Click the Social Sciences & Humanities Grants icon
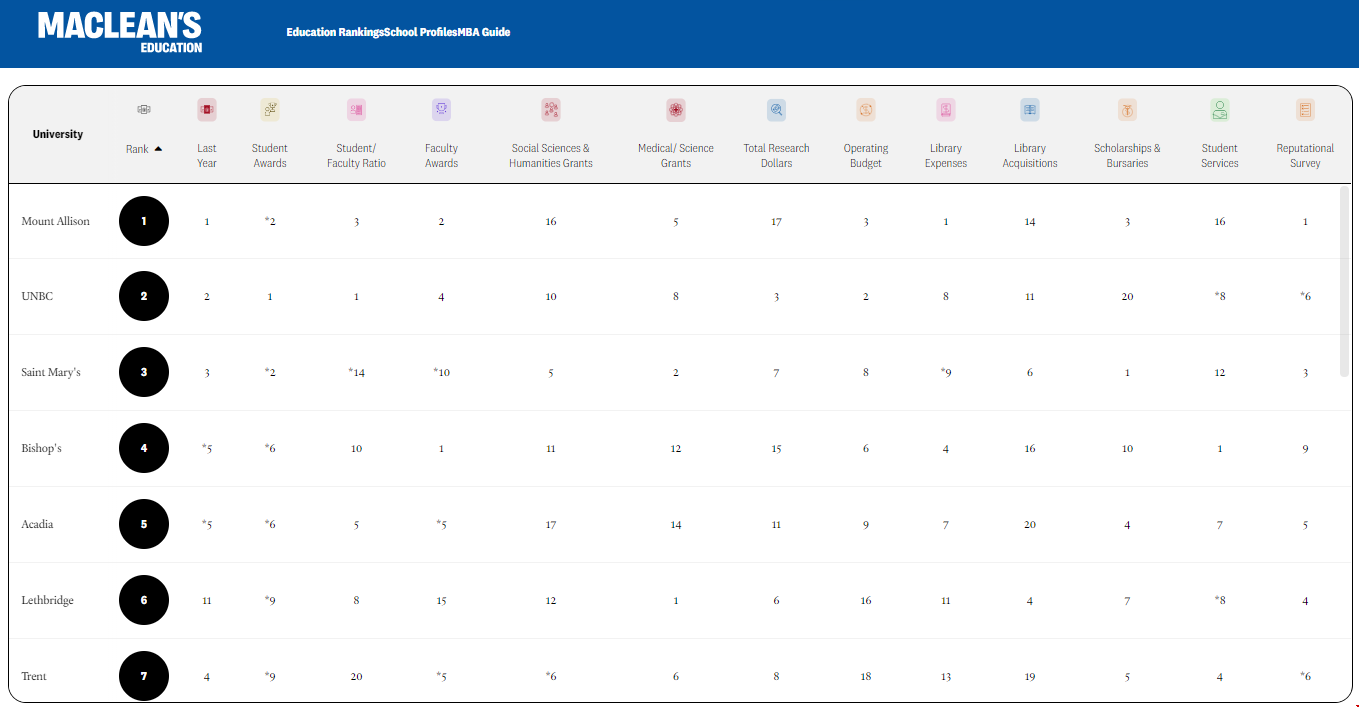Screen dimensions: 1359x707 coord(551,110)
